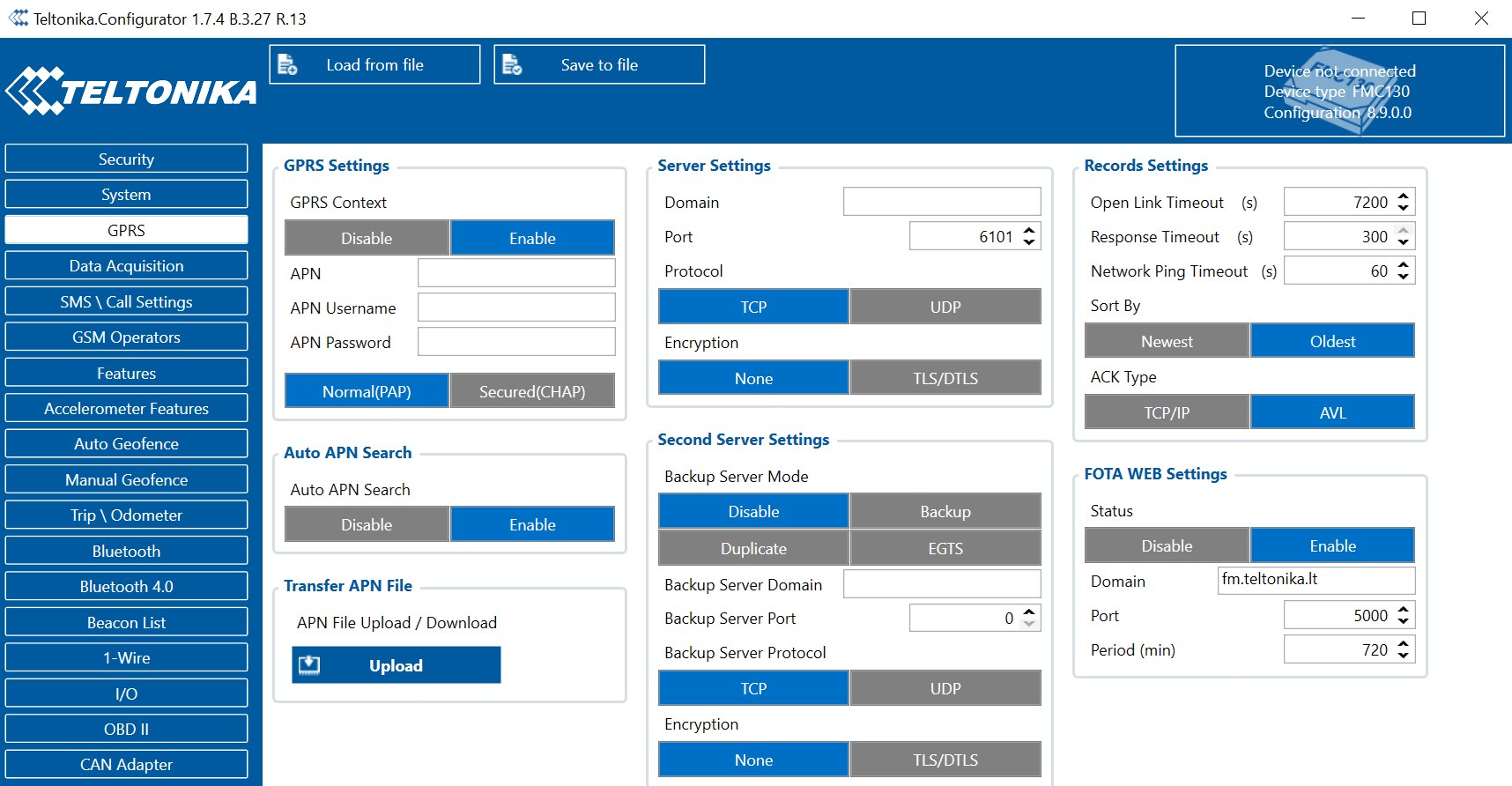This screenshot has width=1512, height=786.
Task: Set Backup Server Mode to Disable
Action: click(x=753, y=511)
